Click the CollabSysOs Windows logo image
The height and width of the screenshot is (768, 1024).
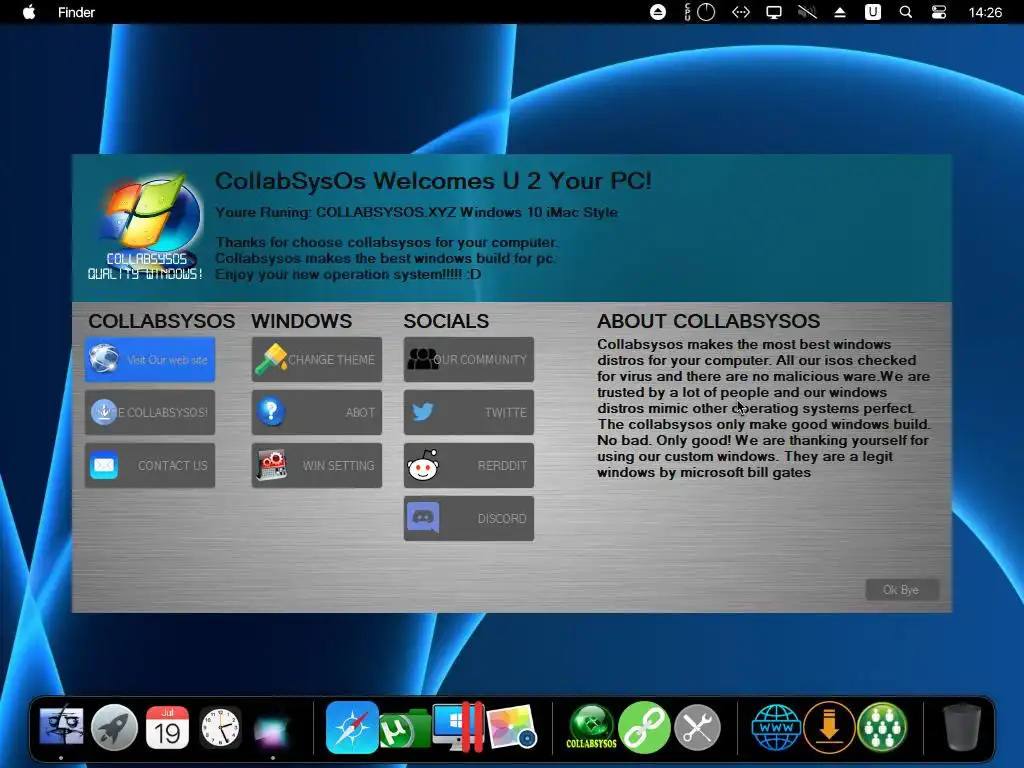[146, 227]
